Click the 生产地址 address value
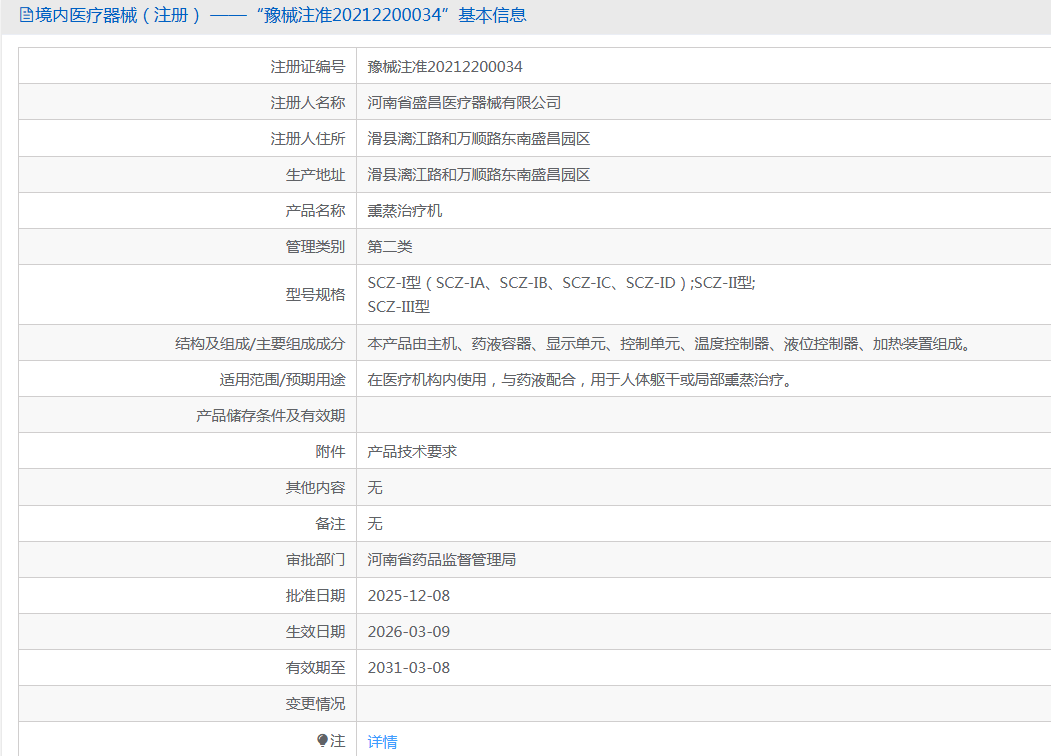Viewport: 1051px width, 756px height. pyautogui.click(x=479, y=175)
